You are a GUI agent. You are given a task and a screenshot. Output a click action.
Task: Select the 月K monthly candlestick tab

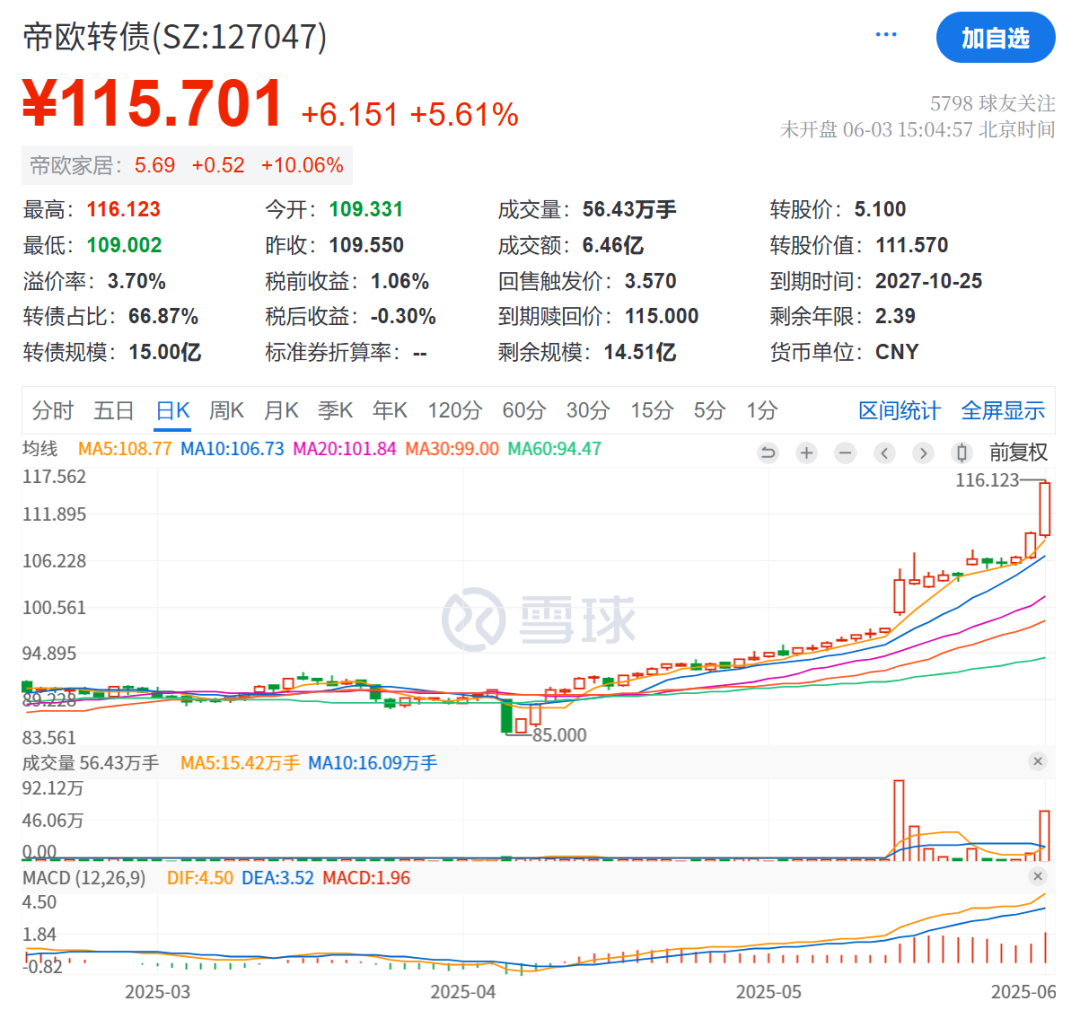281,411
